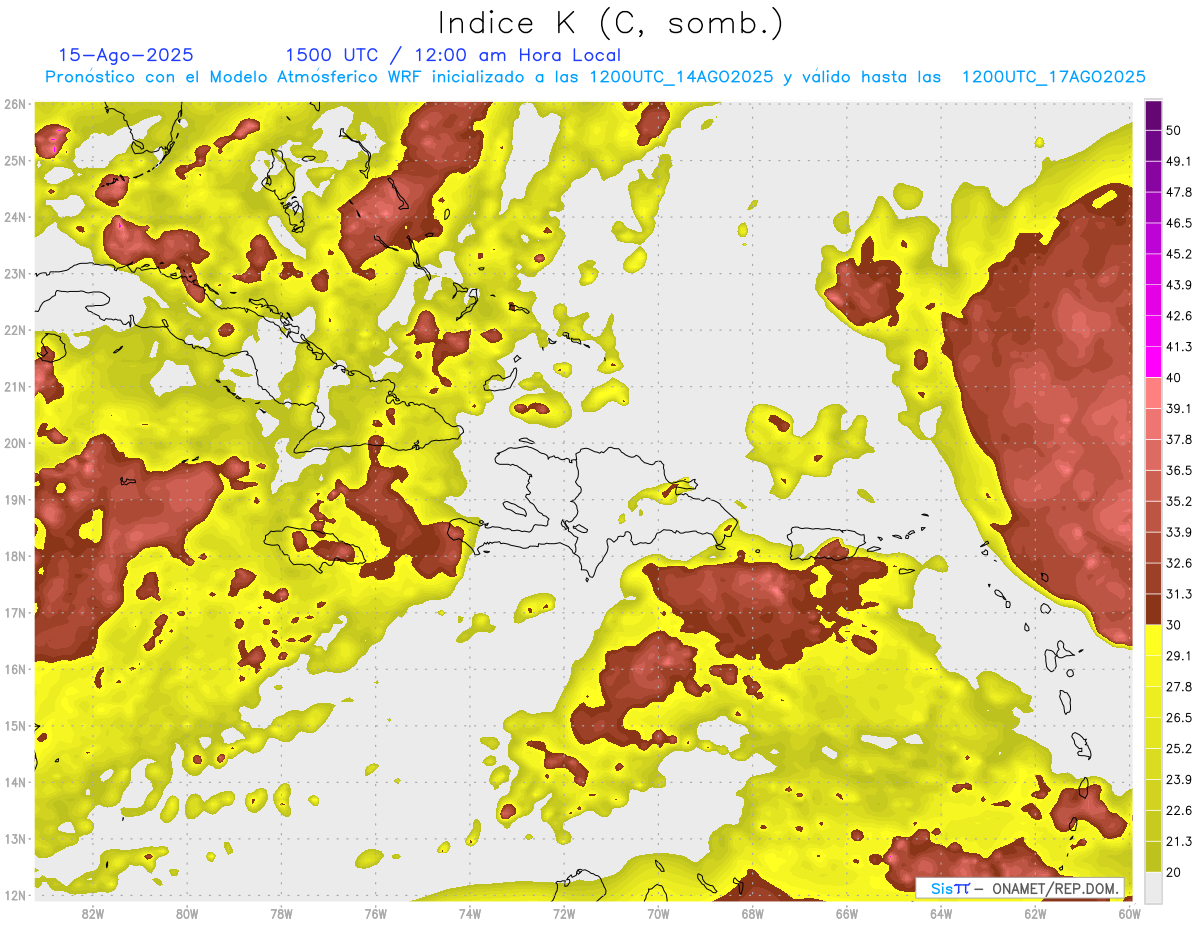The width and height of the screenshot is (1200, 927).
Task: Click the 64W longitude label
Action: [941, 913]
